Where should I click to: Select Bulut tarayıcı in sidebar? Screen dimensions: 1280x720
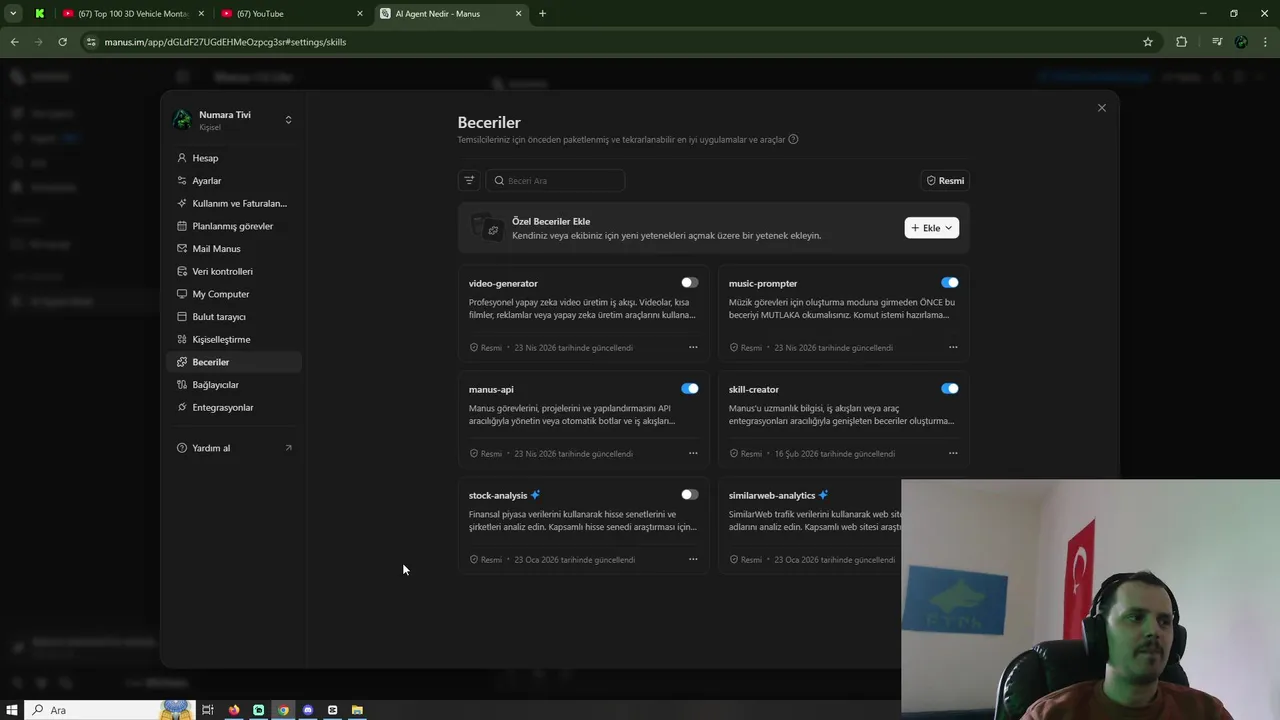234,317
